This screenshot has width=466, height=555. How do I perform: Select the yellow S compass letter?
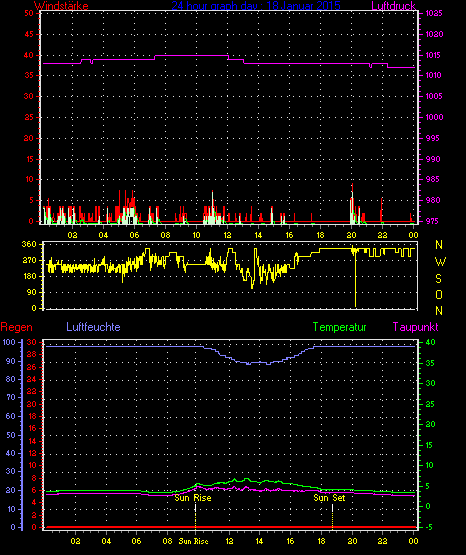(x=438, y=279)
